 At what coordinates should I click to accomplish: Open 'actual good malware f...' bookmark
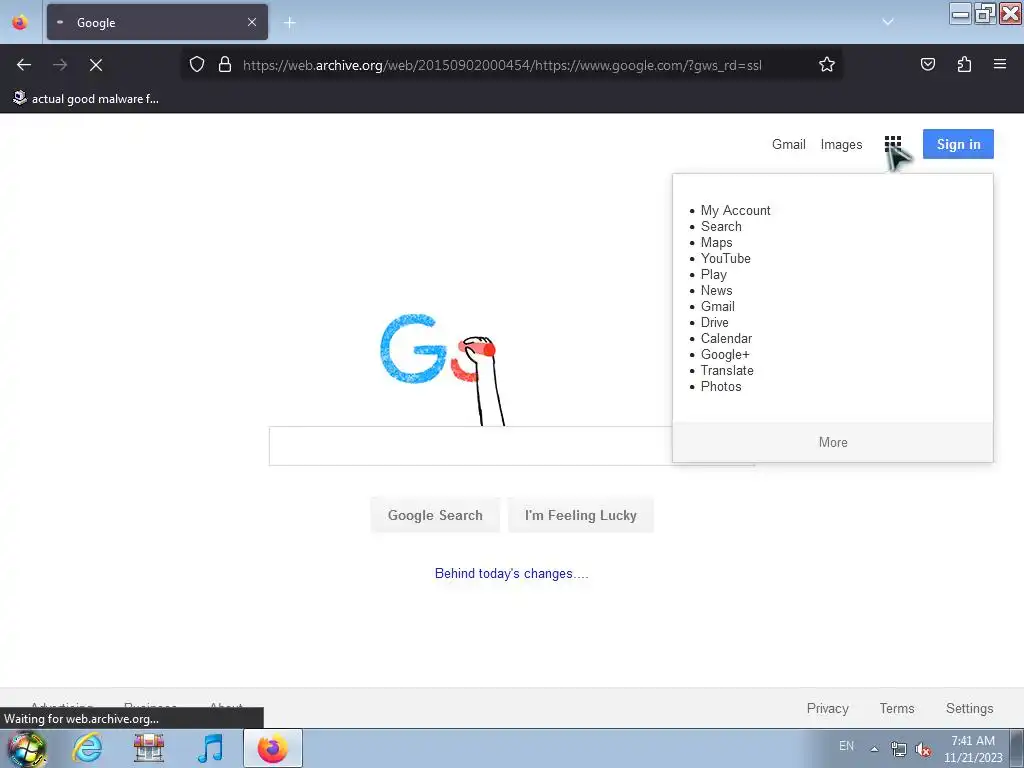coord(86,99)
